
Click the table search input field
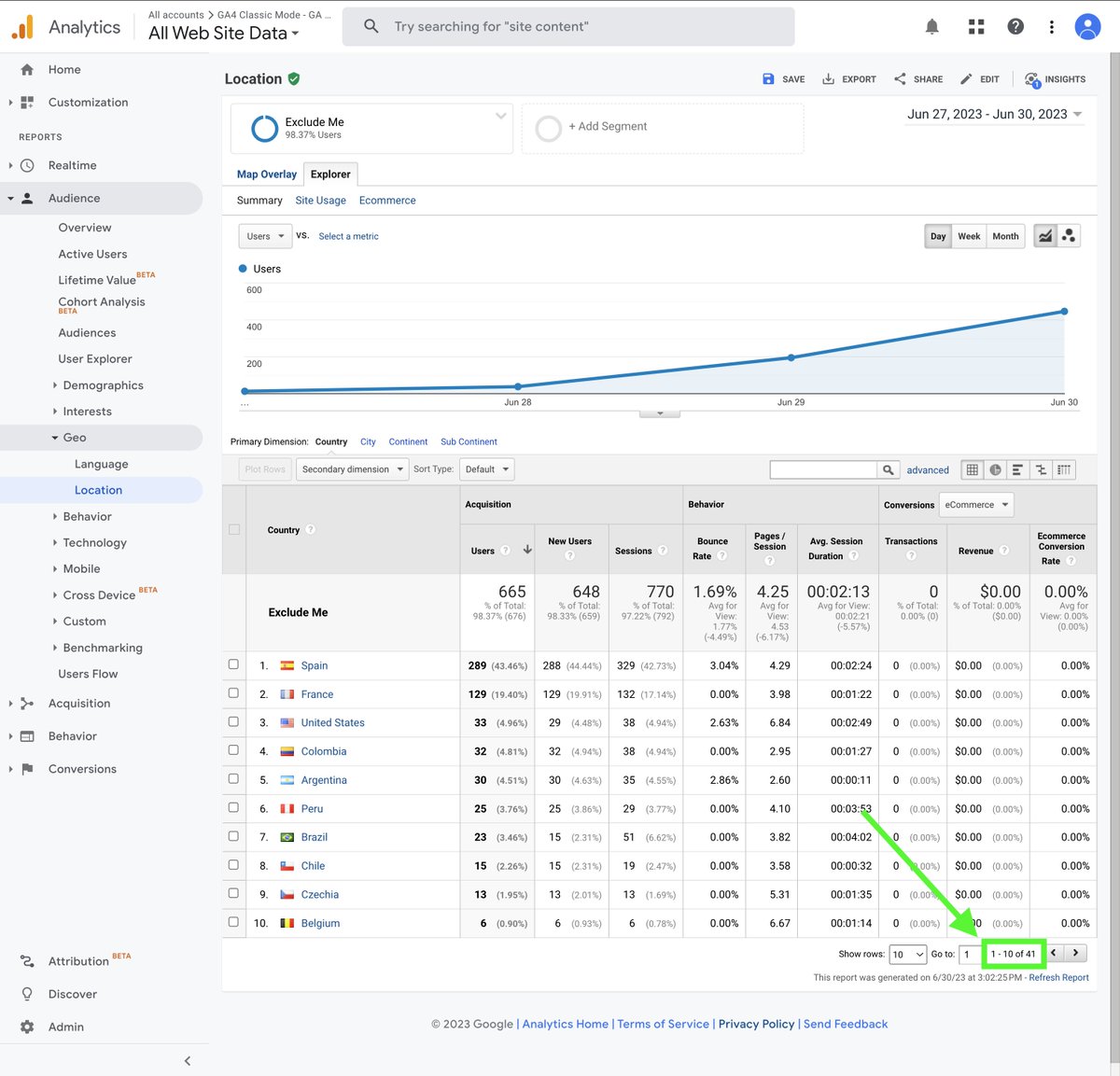[823, 469]
